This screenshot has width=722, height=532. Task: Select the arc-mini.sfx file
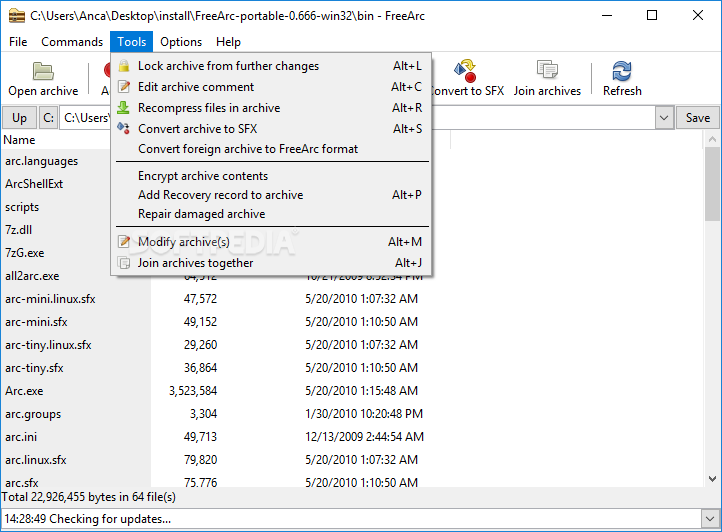36,322
